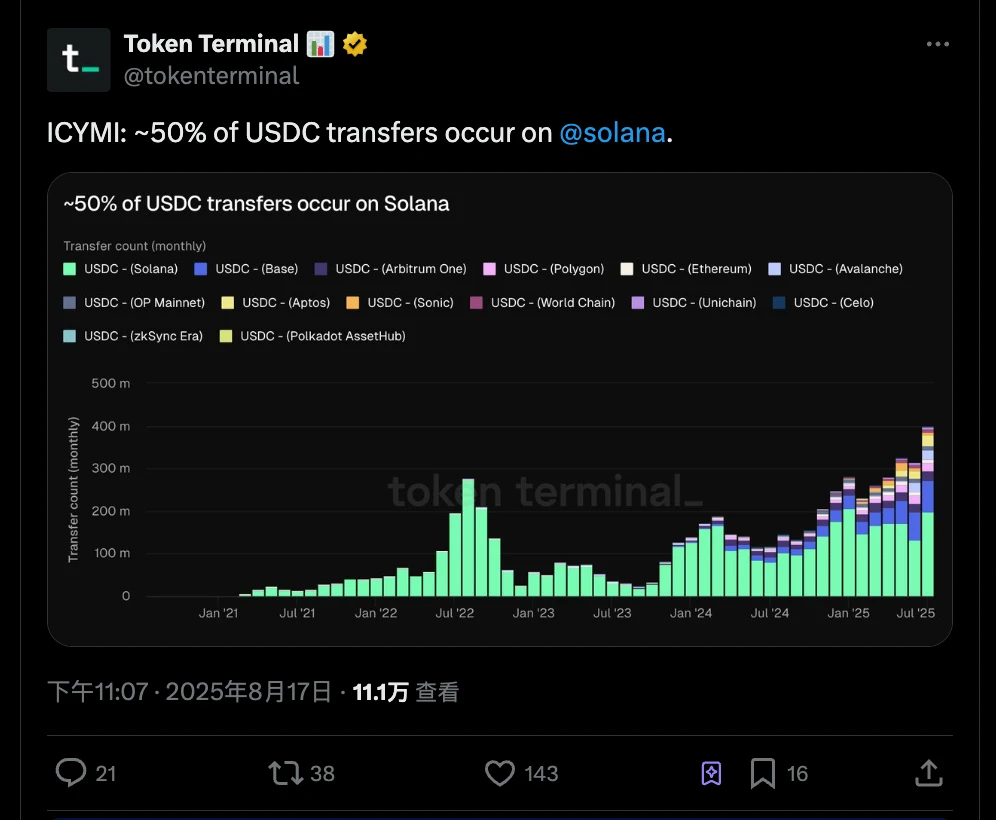Open the @solana mention link

click(613, 132)
